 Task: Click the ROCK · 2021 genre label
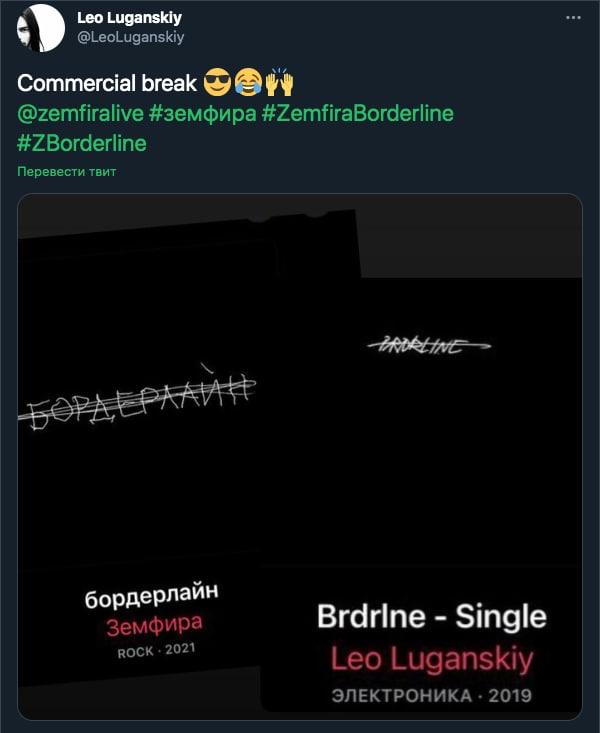point(156,650)
